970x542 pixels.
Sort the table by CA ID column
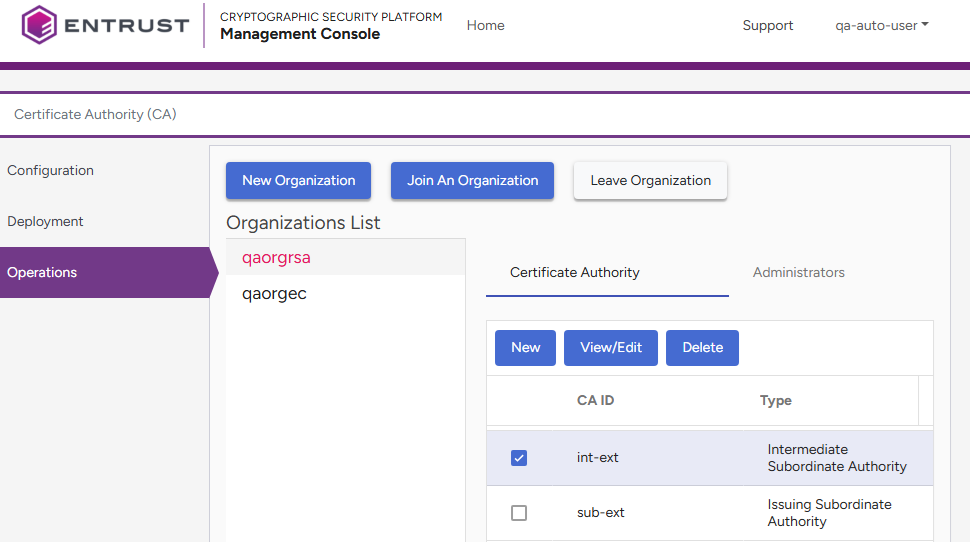(x=595, y=401)
